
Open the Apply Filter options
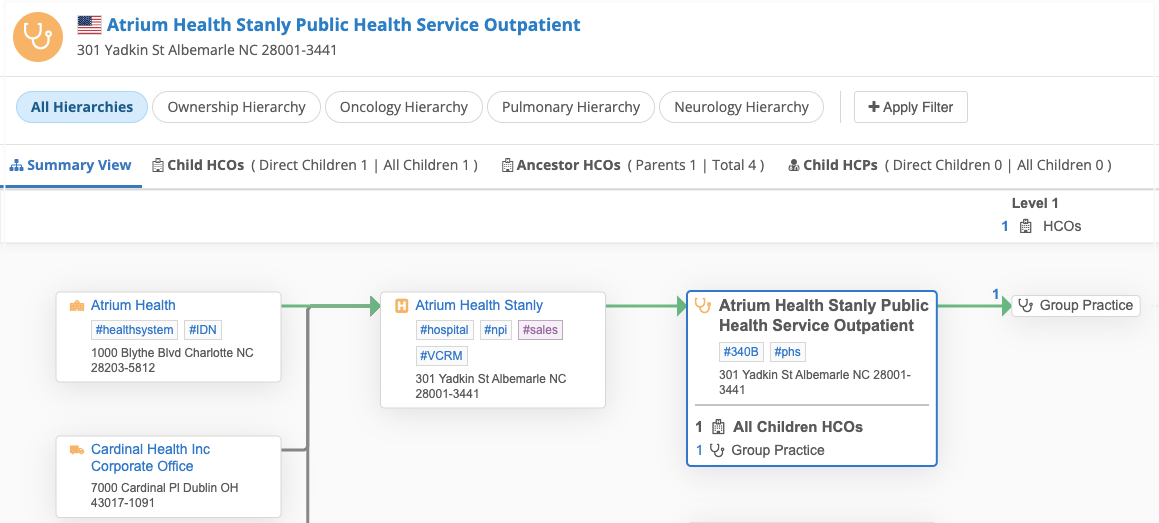point(910,107)
